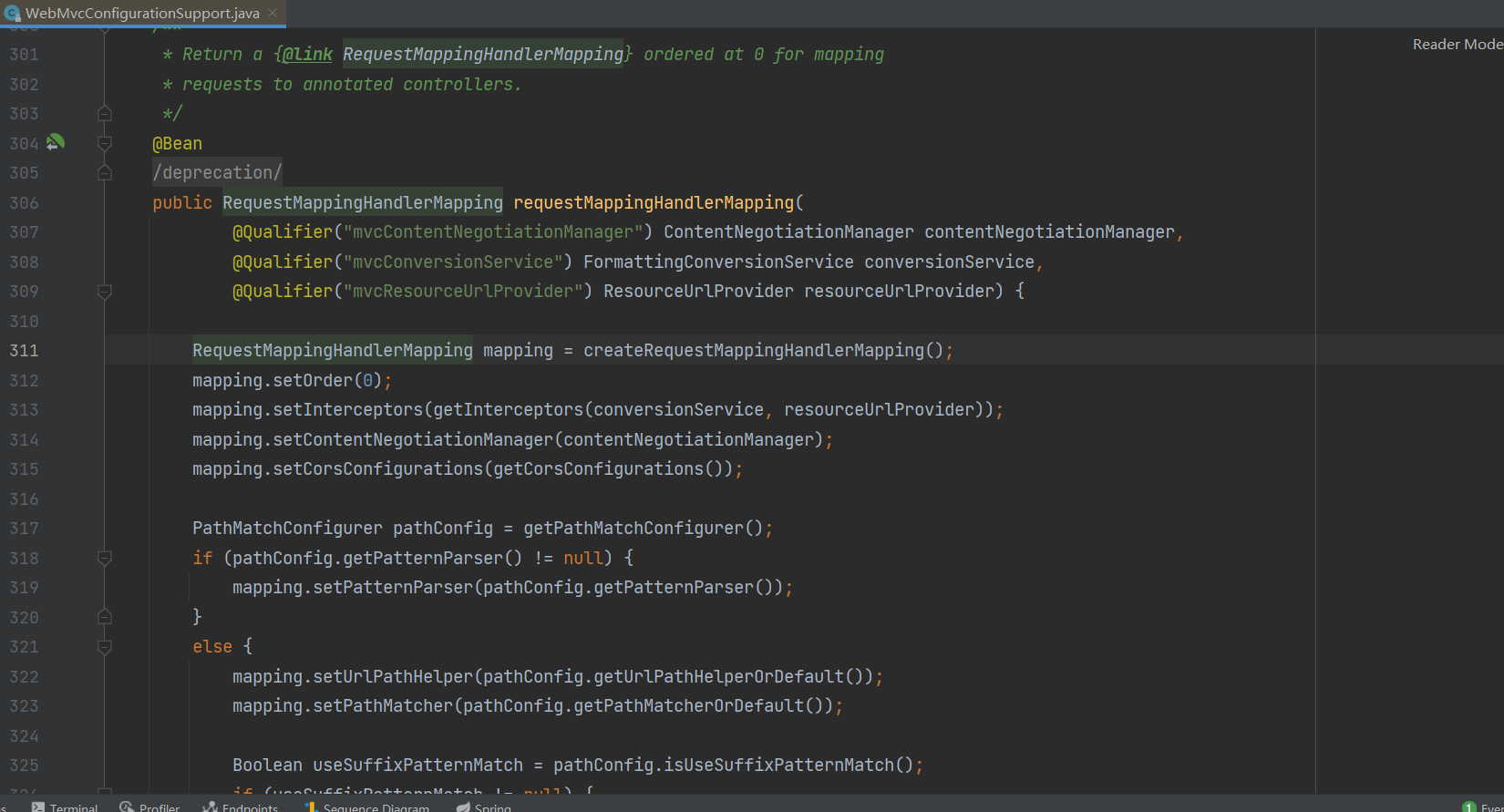Click mapping.setOrder(0) on line 312
This screenshot has width=1504, height=812.
pos(287,380)
